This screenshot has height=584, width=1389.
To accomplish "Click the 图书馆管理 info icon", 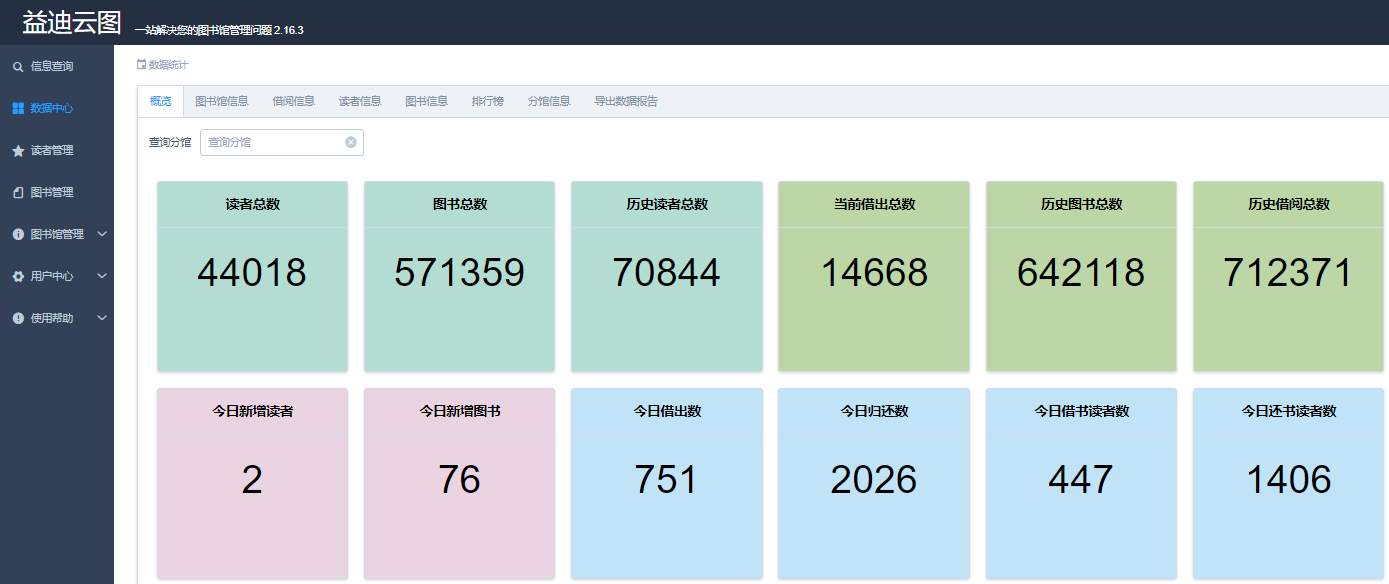I will [18, 235].
